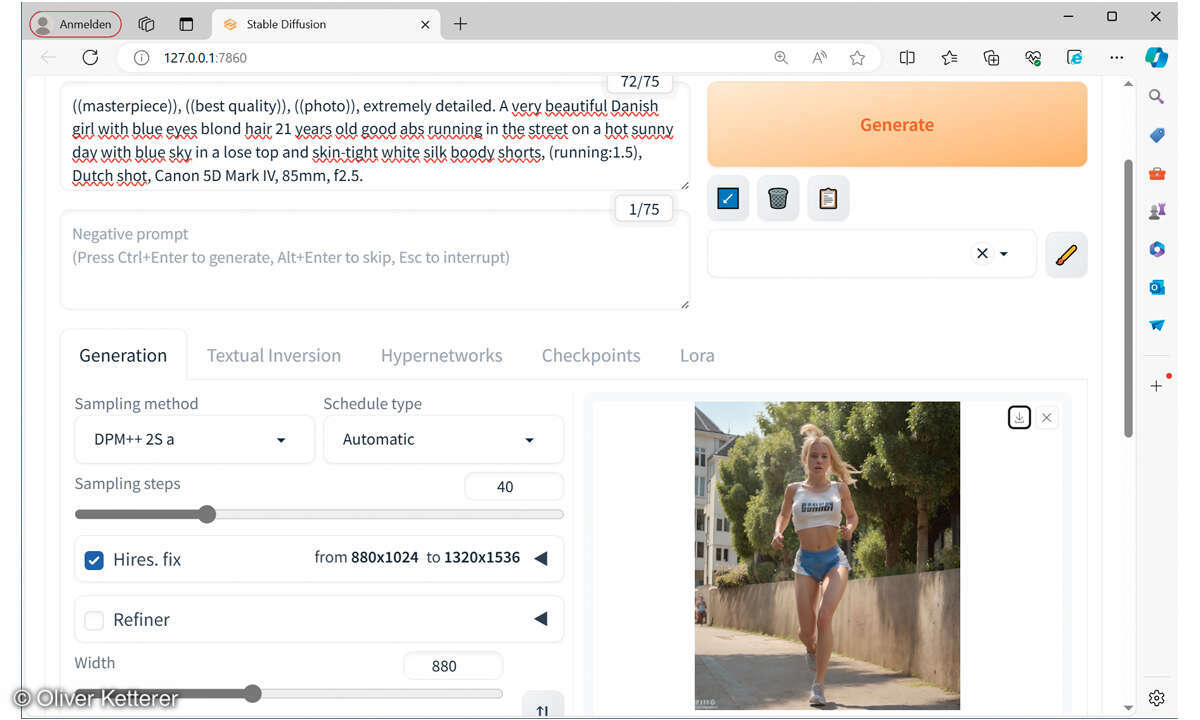This screenshot has width=1200, height=720.
Task: Open the tab actions menu icon
Action: (x=186, y=24)
